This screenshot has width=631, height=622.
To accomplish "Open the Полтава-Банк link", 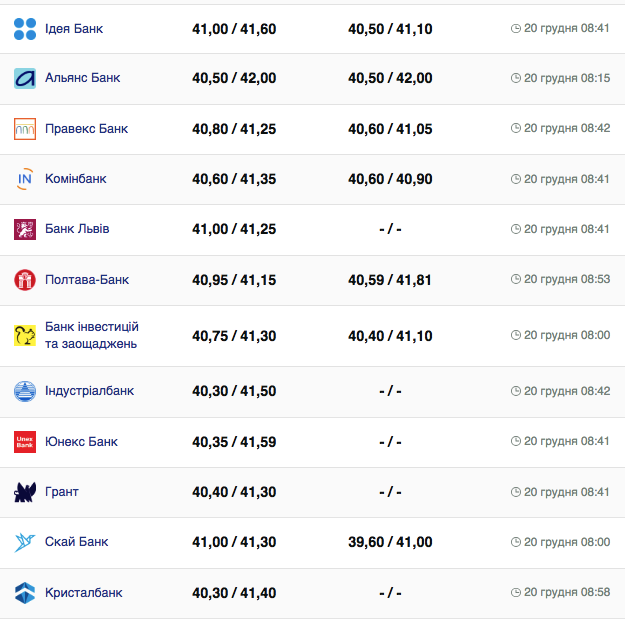I will click(x=87, y=280).
